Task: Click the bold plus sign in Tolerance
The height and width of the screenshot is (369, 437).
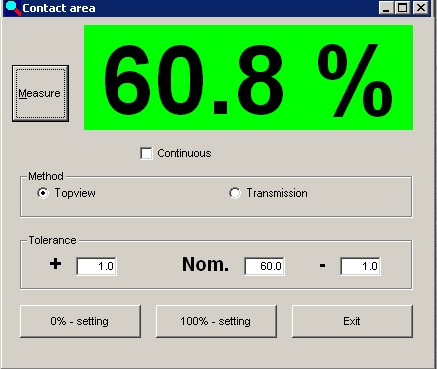Action: [55, 264]
